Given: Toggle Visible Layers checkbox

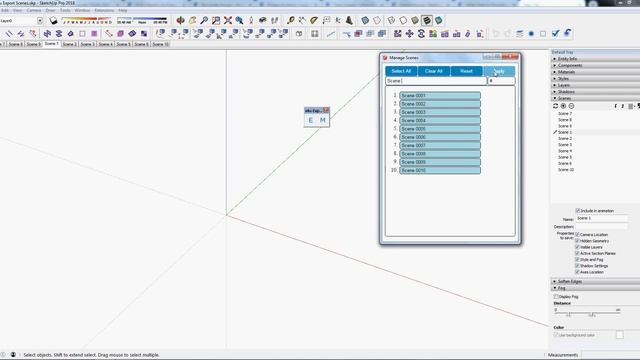Looking at the screenshot, I should click(578, 247).
